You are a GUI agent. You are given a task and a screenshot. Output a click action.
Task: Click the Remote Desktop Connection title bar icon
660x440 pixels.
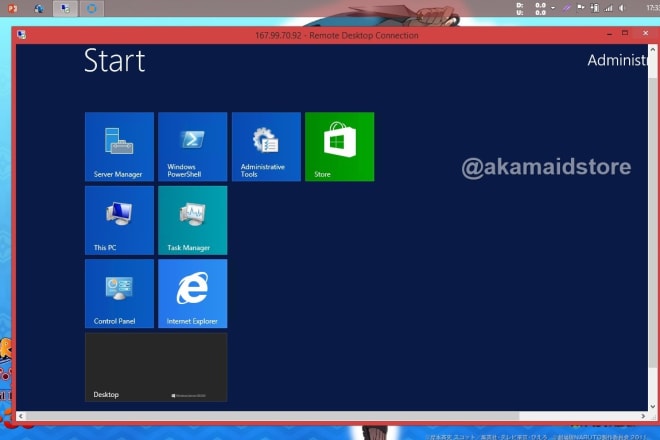point(21,35)
